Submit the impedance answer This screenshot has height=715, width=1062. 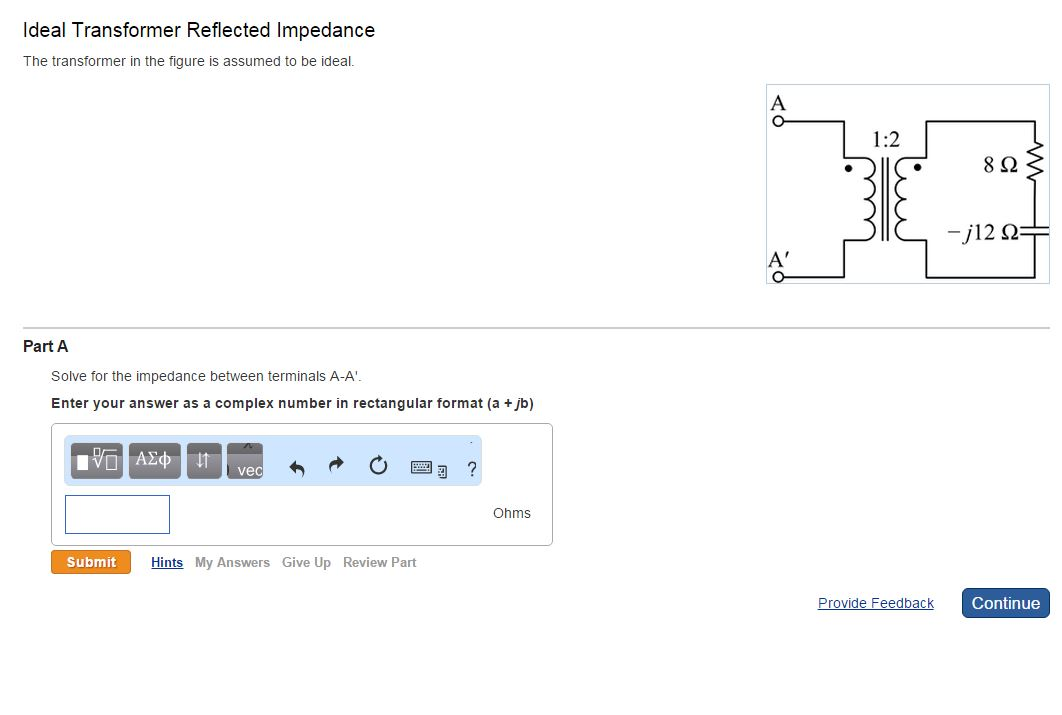[x=90, y=562]
